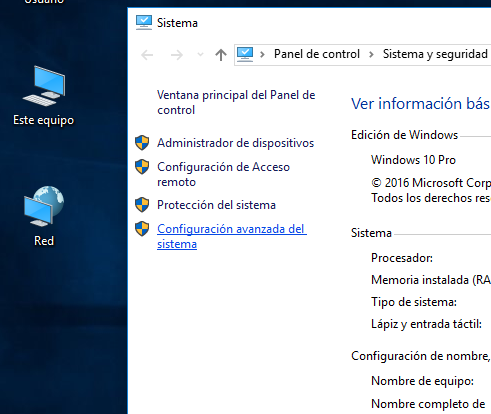Click the Edición de Windows heading
The image size is (491, 414).
[x=404, y=135]
